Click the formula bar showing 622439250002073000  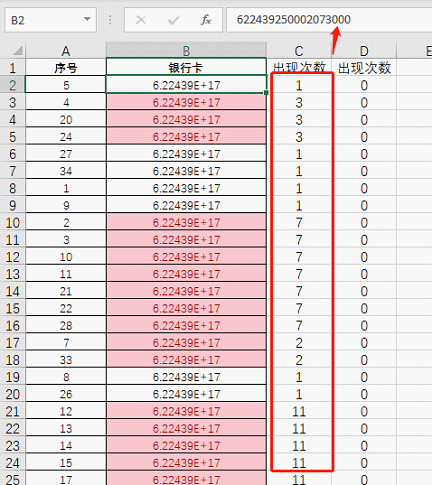pos(329,20)
